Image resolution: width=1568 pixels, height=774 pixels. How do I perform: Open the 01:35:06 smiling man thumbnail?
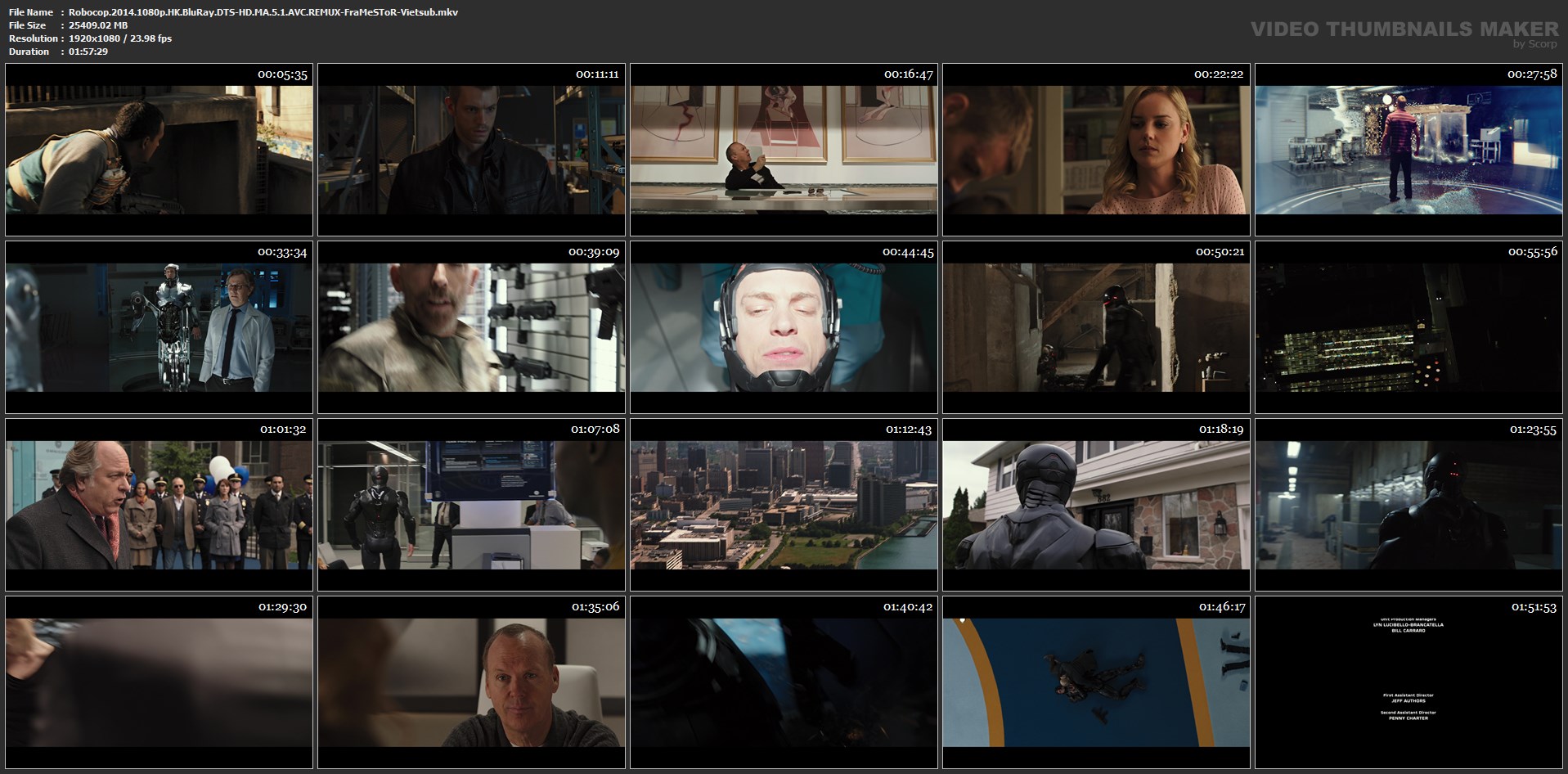pyautogui.click(x=471, y=682)
